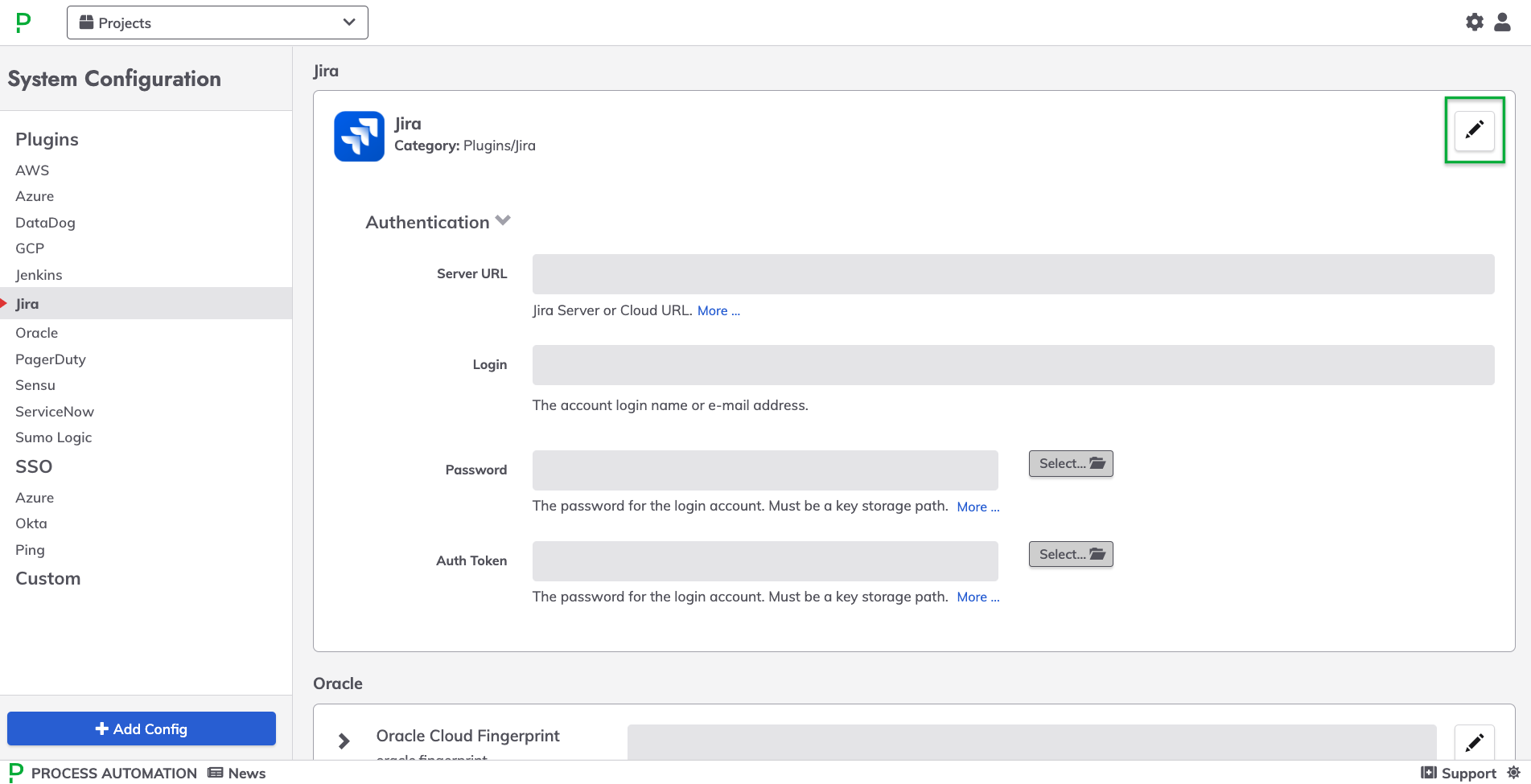Edit the Jira configuration with the pencil
Screen dimensions: 1531x784
tap(1475, 130)
